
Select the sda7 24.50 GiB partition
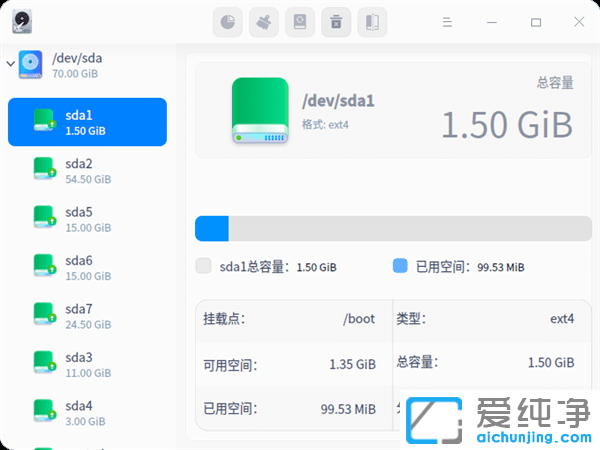point(87,316)
